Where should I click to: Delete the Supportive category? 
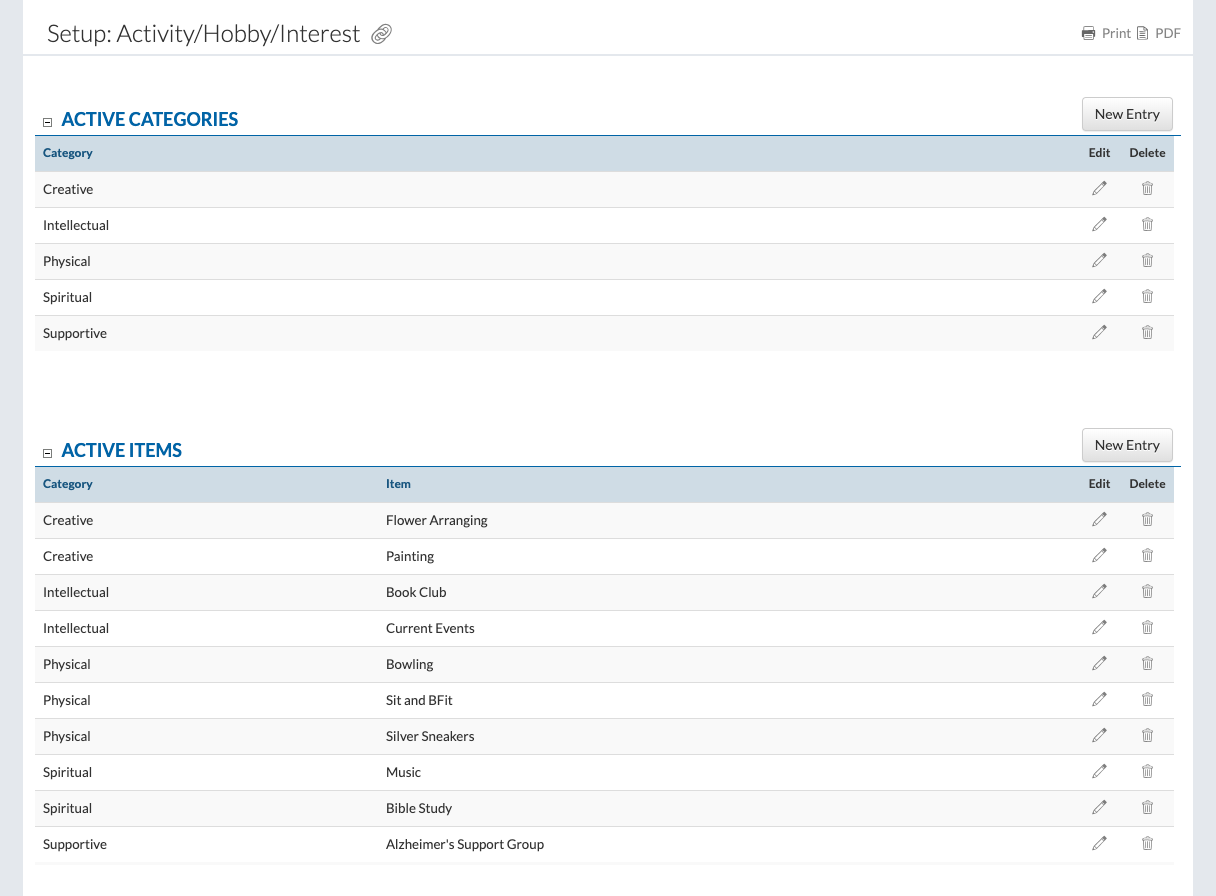(x=1147, y=333)
